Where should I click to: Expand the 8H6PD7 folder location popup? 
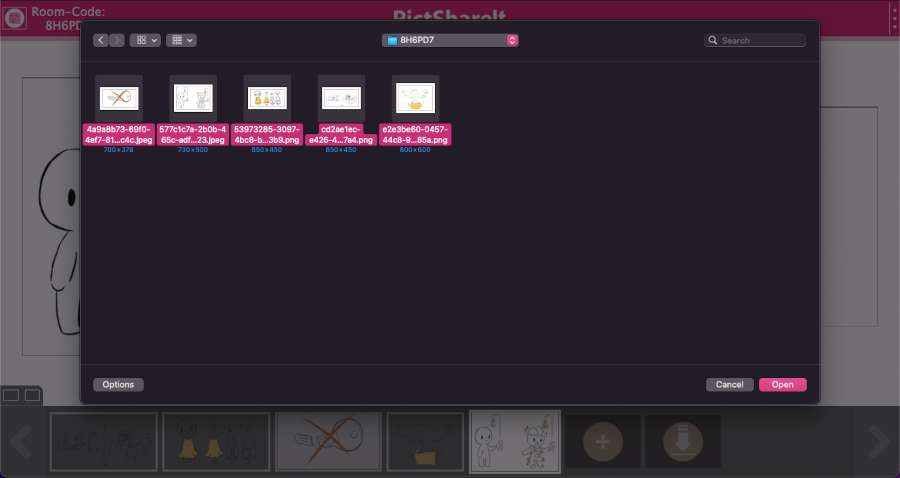pyautogui.click(x=450, y=40)
